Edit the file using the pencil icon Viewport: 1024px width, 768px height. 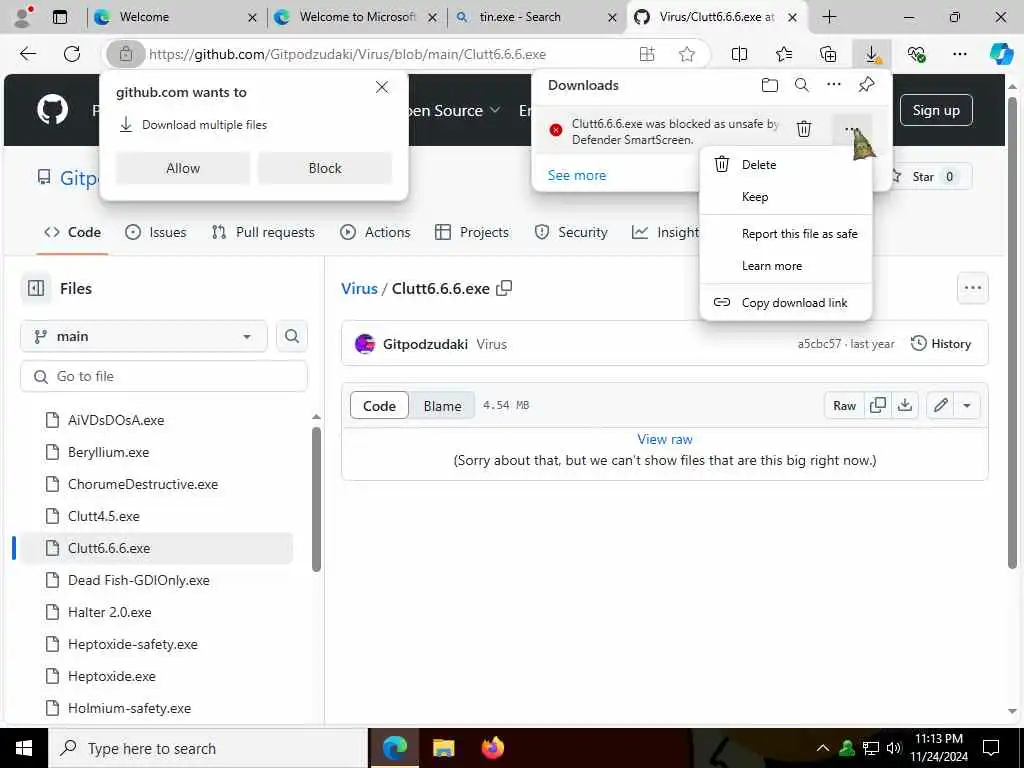(x=940, y=406)
